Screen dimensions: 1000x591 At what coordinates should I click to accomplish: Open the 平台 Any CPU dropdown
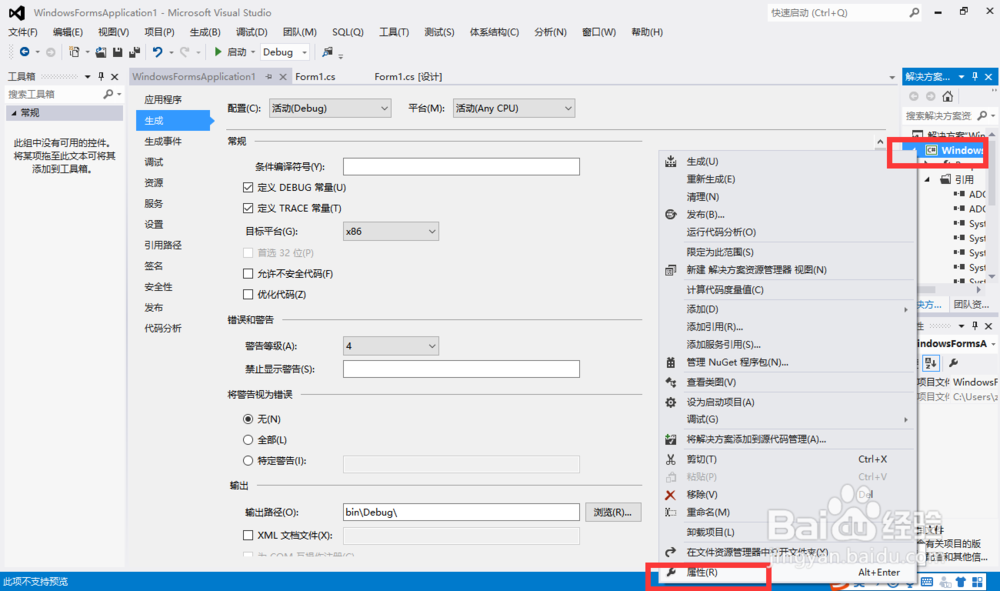(514, 108)
